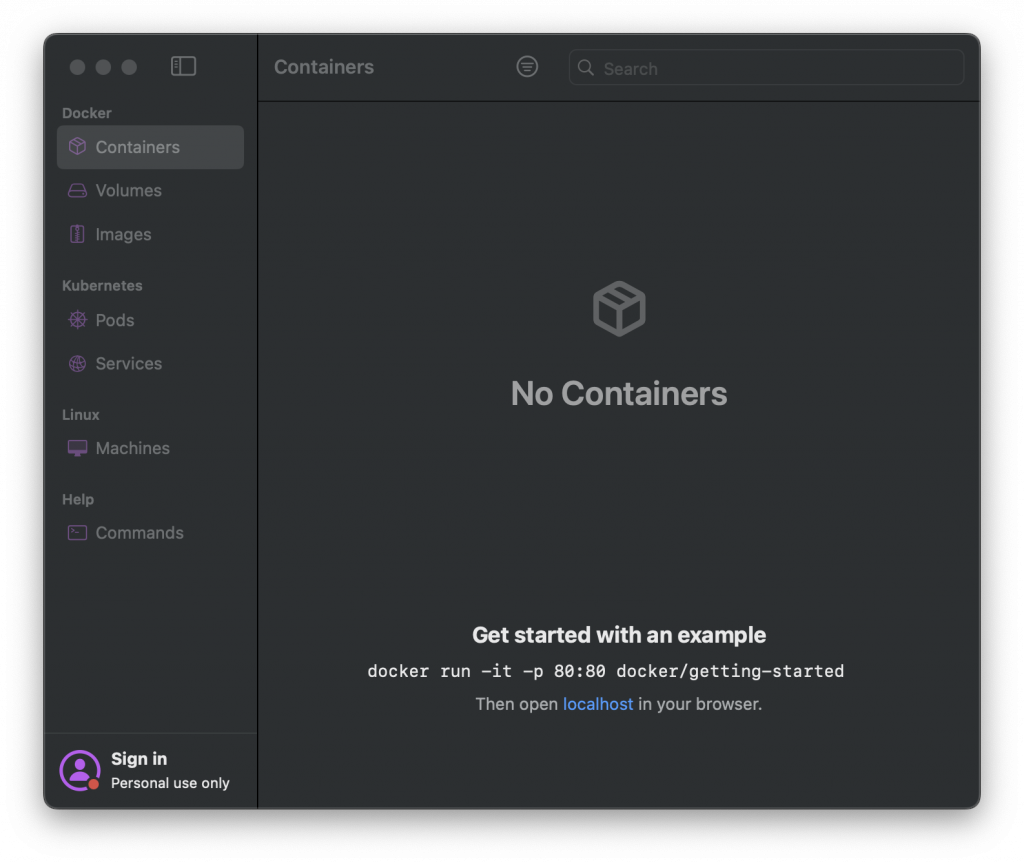The height and width of the screenshot is (863, 1024).
Task: Click the Containers cube icon in sidebar
Action: pyautogui.click(x=77, y=147)
